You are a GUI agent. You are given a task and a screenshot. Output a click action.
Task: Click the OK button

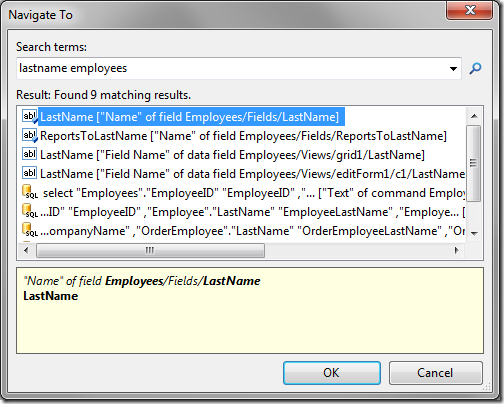pos(332,373)
